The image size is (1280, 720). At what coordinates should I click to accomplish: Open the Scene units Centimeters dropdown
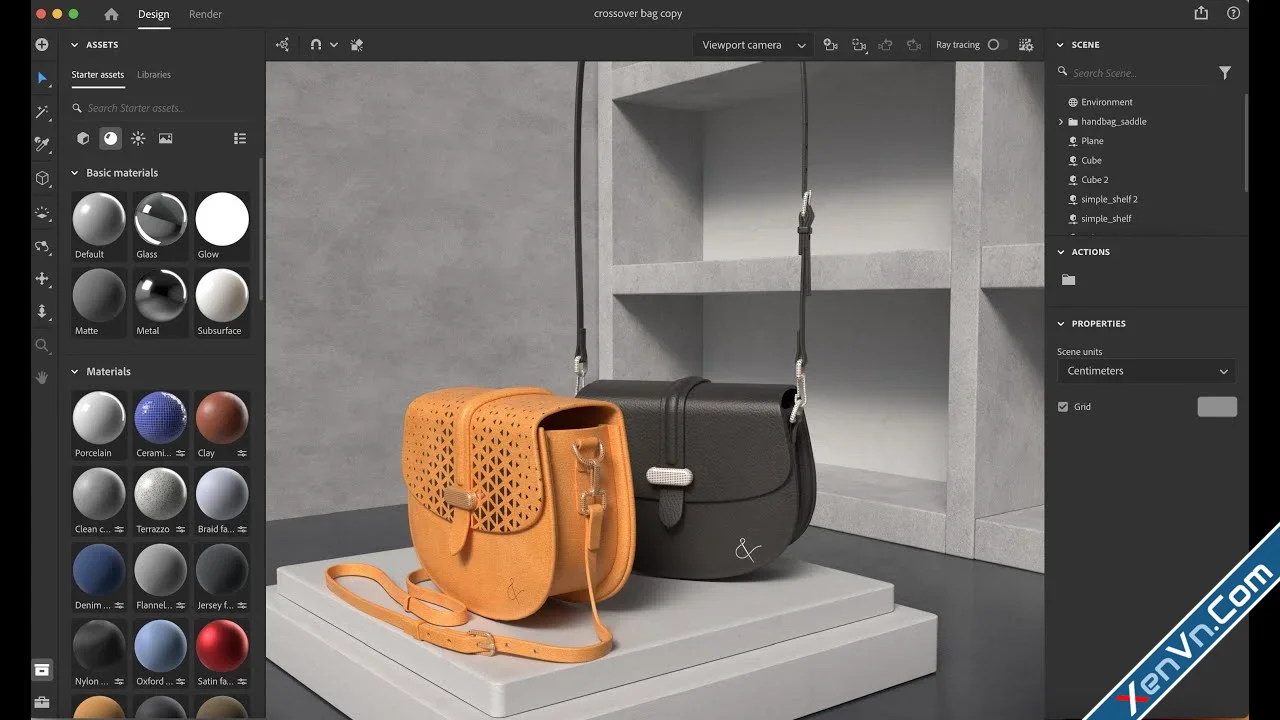tap(1147, 371)
